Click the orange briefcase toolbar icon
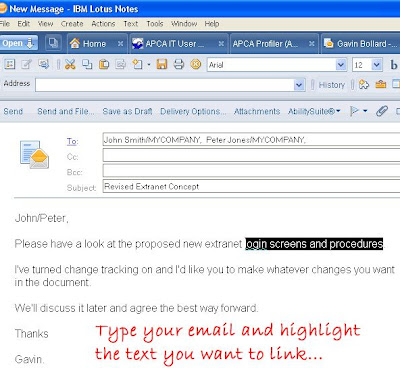This screenshot has width=400, height=368. click(380, 85)
